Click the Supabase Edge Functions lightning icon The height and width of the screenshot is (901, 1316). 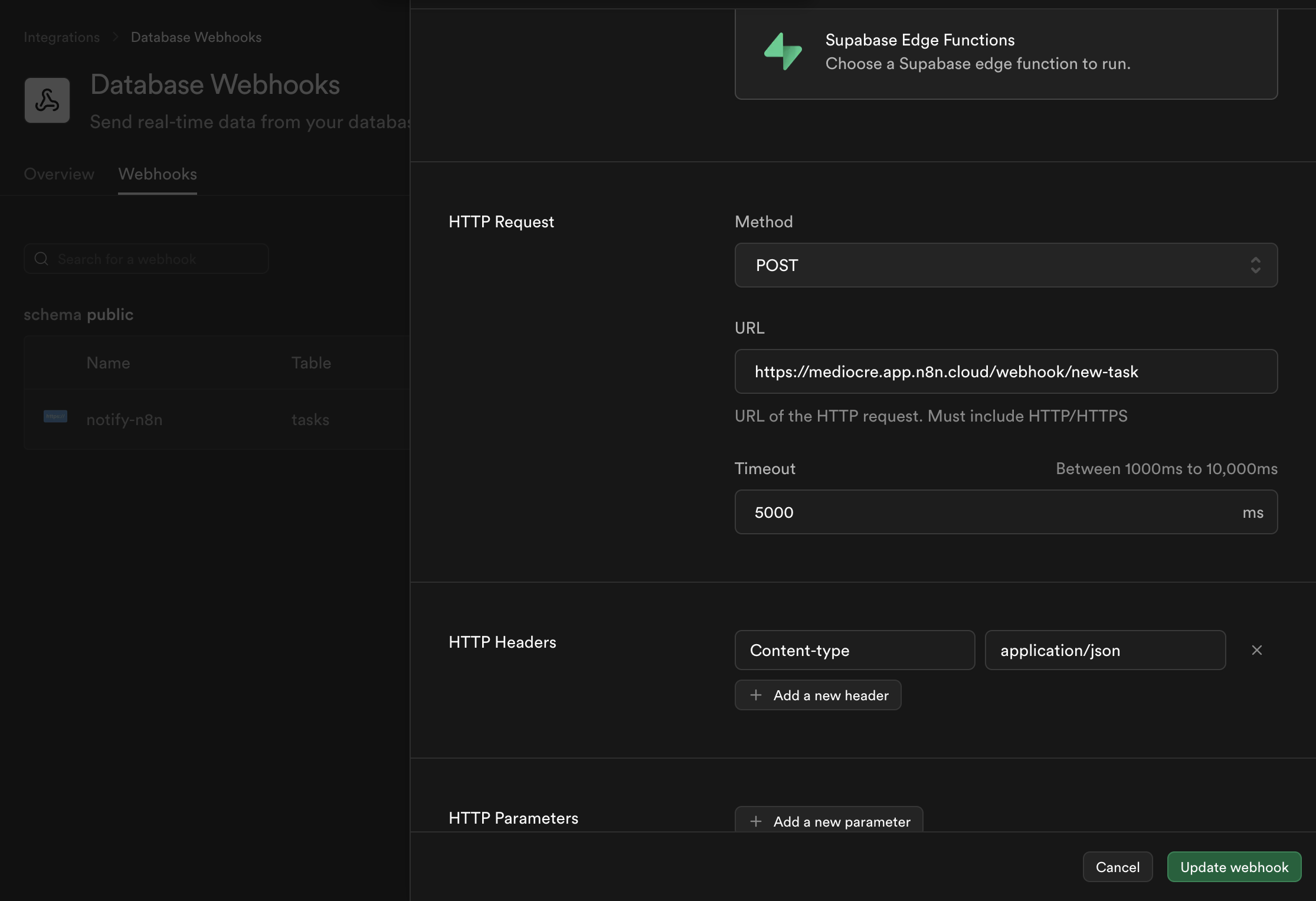point(783,52)
